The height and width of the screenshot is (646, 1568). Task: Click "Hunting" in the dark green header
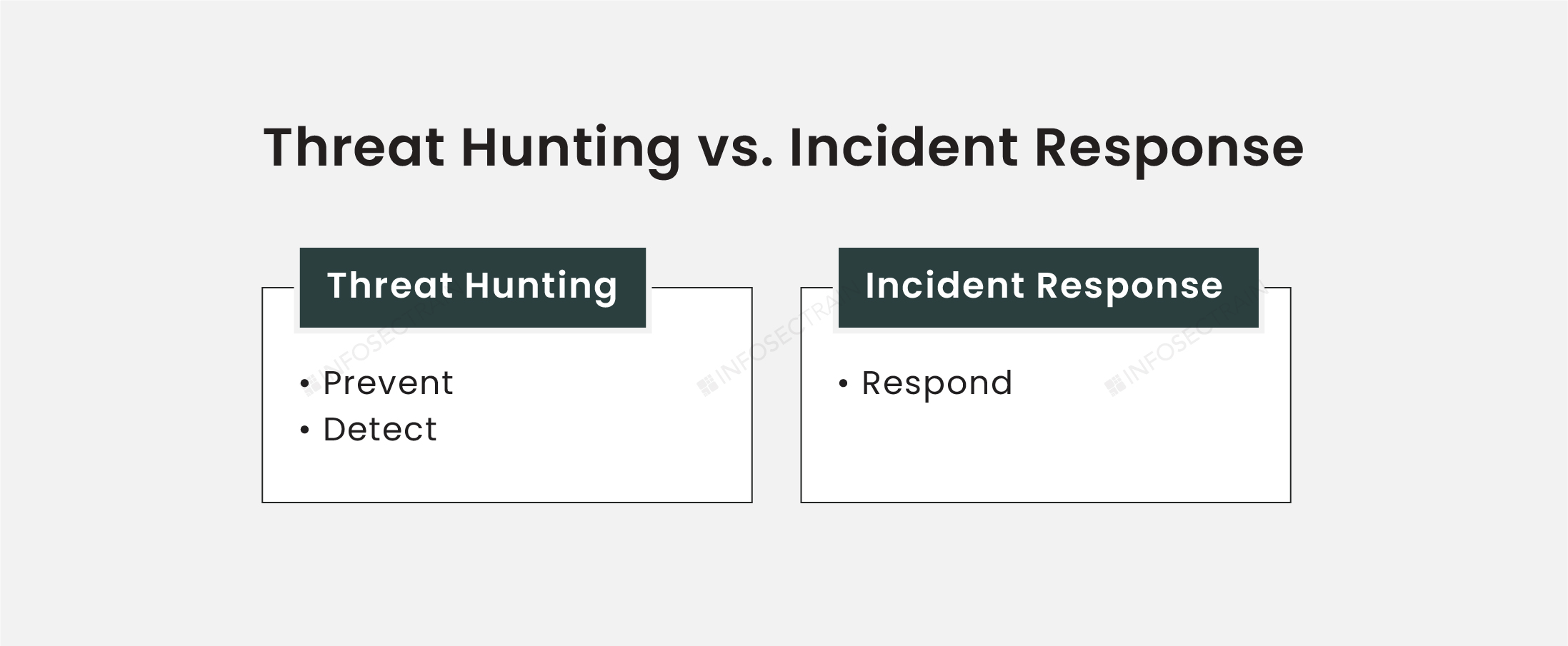click(541, 286)
